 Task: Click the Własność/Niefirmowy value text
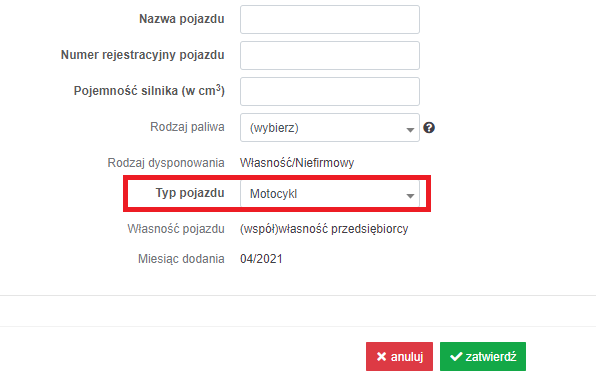[297, 163]
